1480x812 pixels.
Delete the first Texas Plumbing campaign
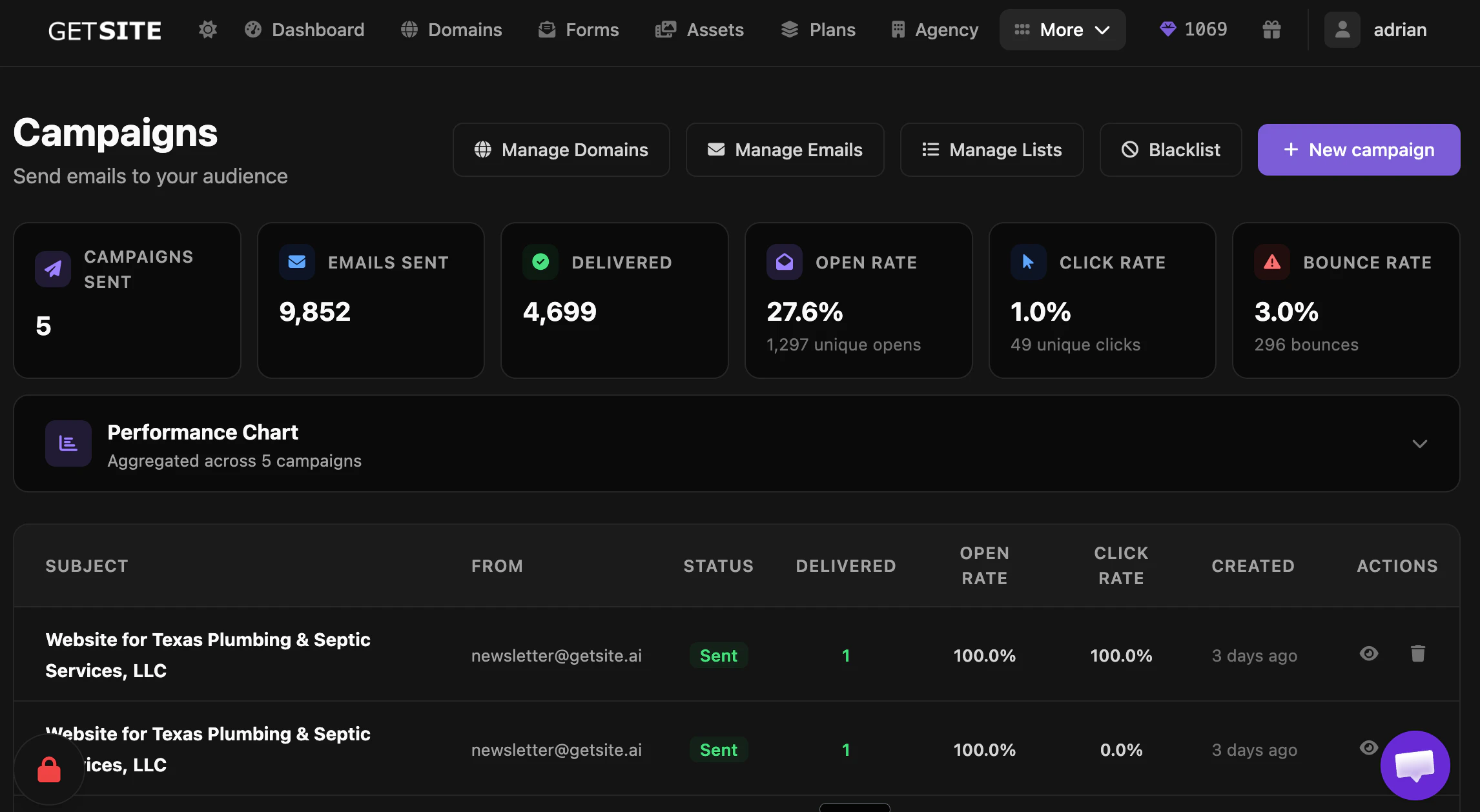[x=1418, y=654]
